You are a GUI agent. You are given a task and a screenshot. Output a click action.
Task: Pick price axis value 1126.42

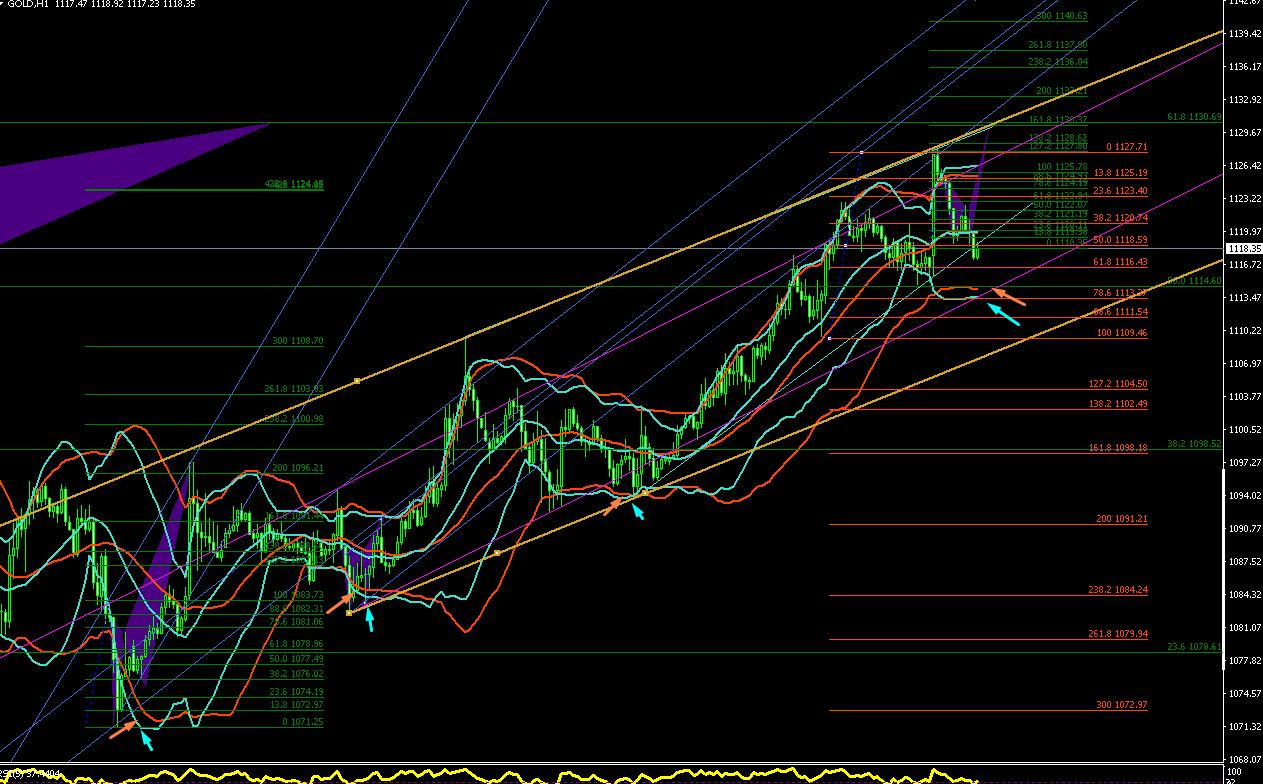point(1245,166)
